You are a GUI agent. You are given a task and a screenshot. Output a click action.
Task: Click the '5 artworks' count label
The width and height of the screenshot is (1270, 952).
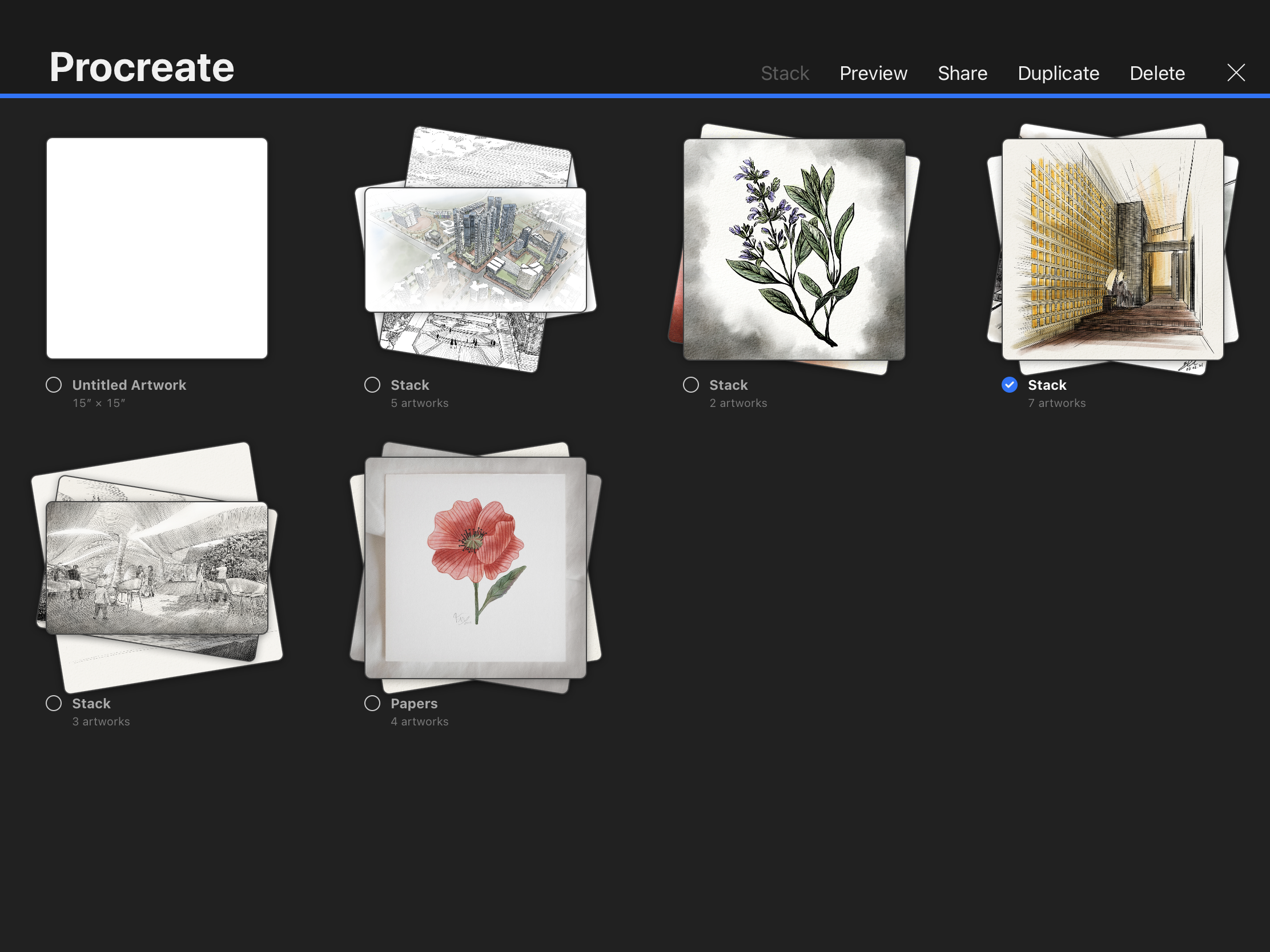tap(420, 403)
